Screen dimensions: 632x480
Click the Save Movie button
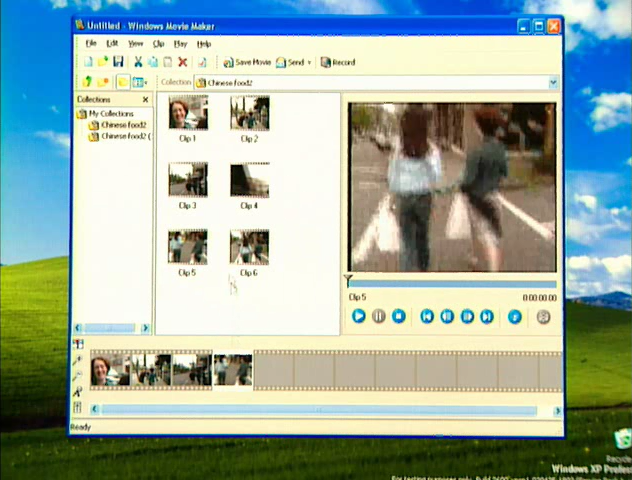click(247, 62)
